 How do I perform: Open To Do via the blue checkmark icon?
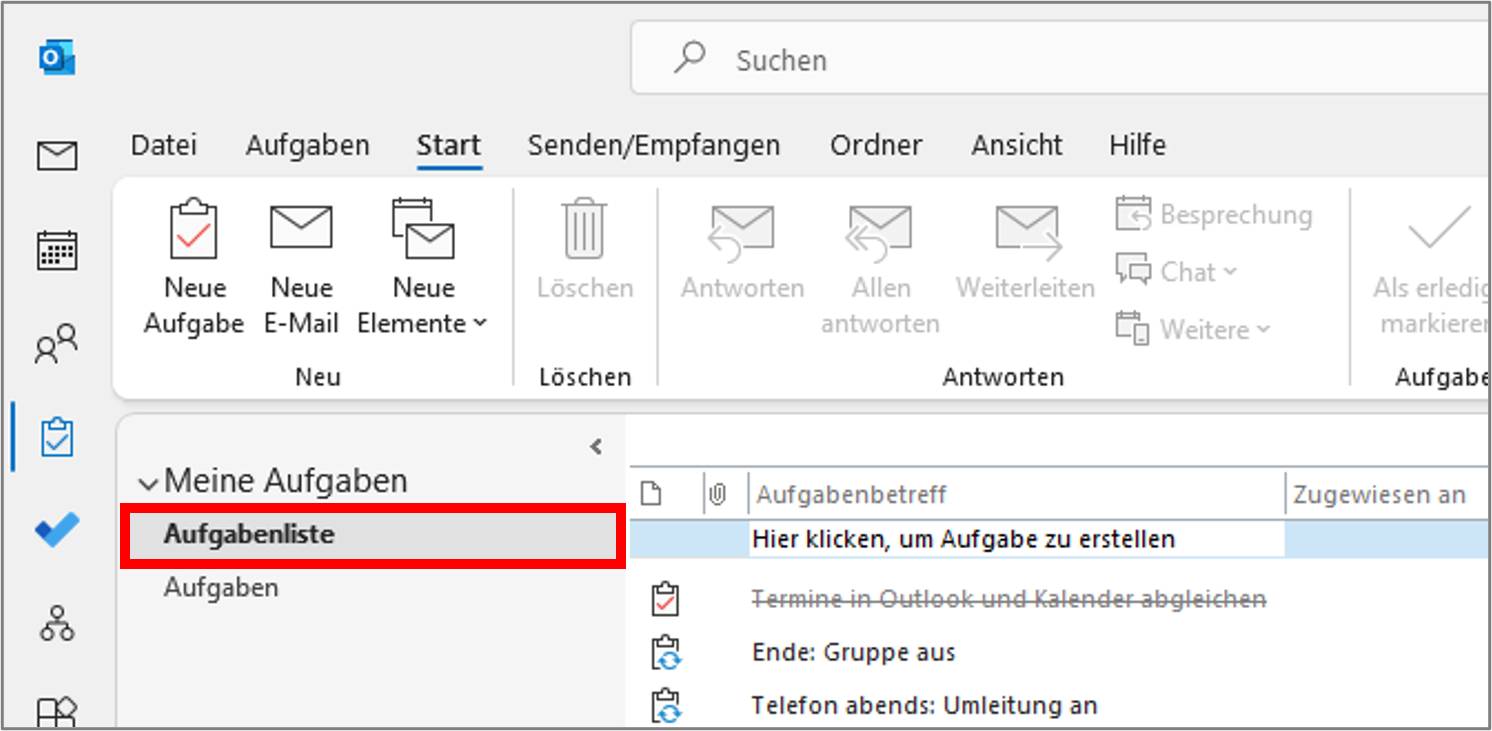click(x=57, y=530)
